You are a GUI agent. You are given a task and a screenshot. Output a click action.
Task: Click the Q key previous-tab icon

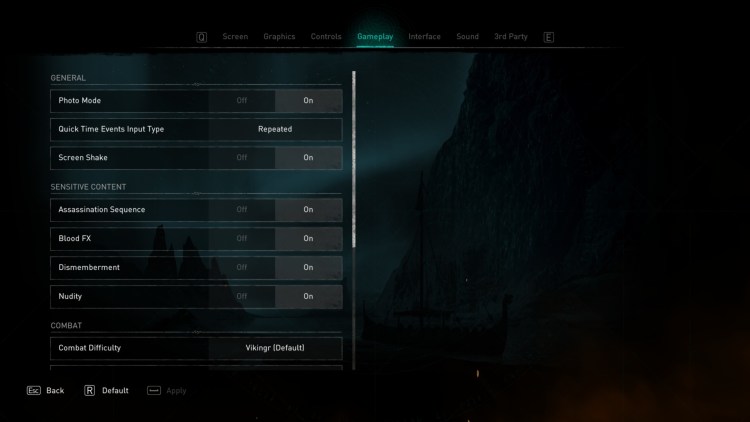click(201, 37)
